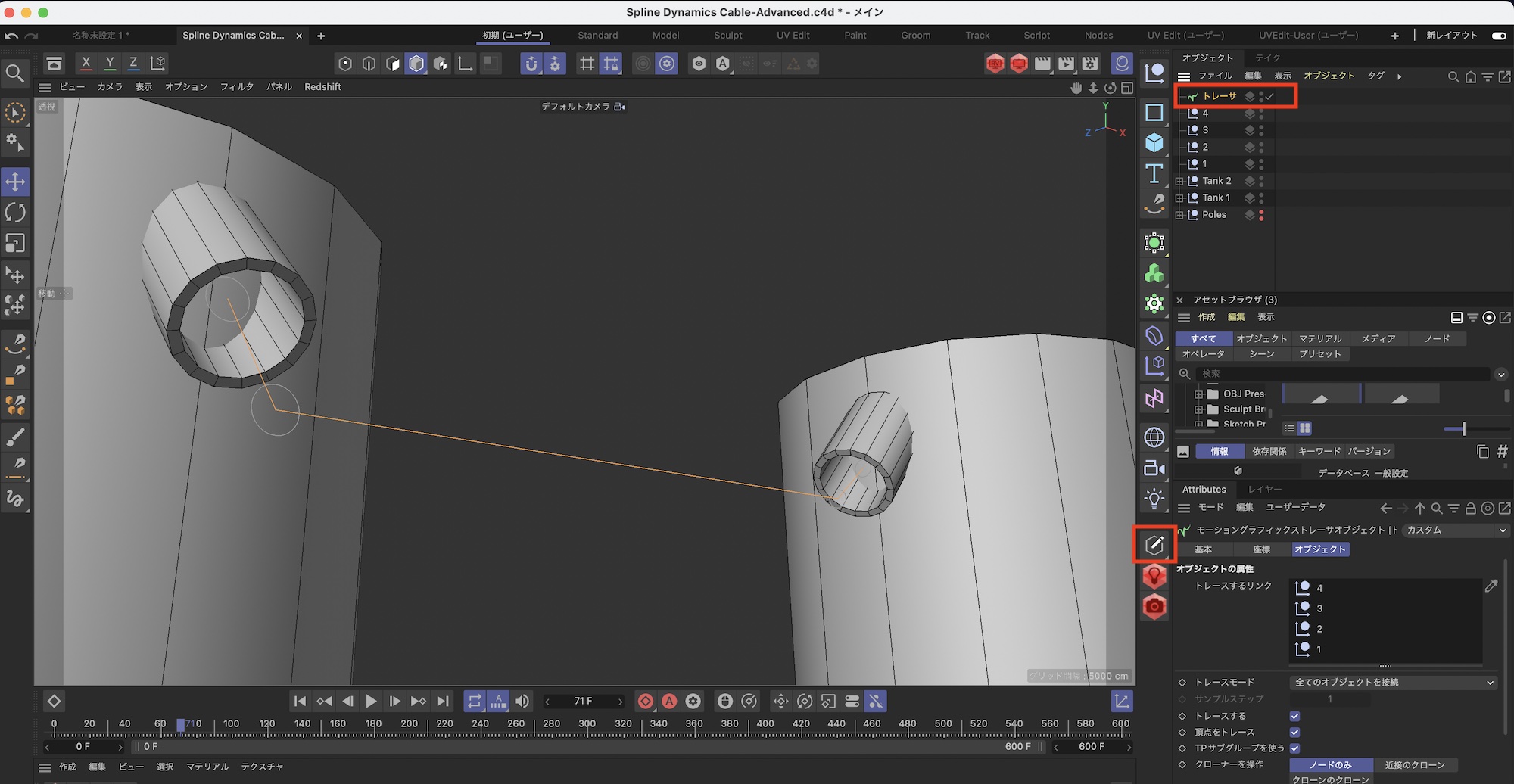Switch to the Sculpt layout tab
1514x784 pixels.
[x=727, y=36]
